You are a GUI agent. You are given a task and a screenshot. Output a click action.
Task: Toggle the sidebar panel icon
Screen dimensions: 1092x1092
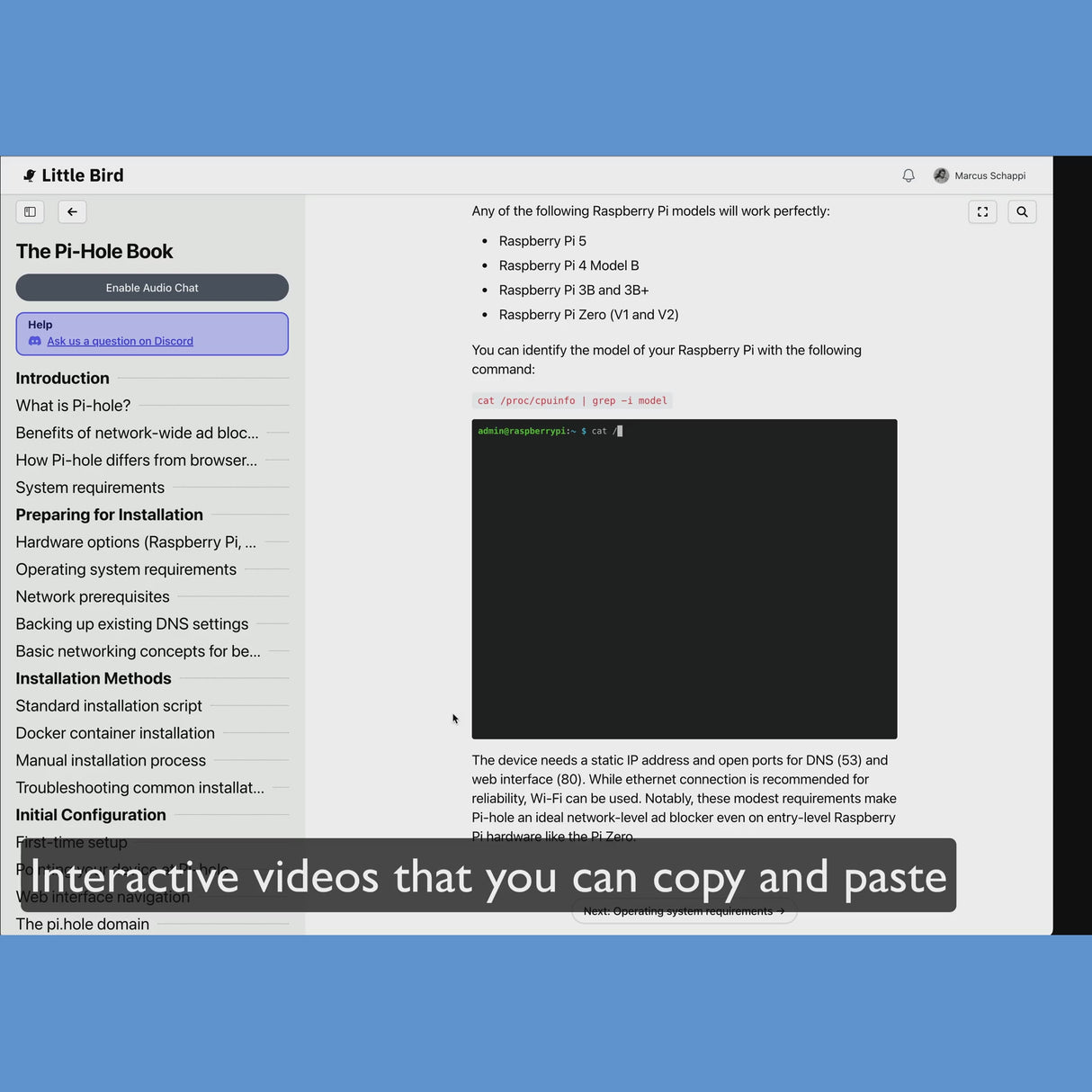30,212
